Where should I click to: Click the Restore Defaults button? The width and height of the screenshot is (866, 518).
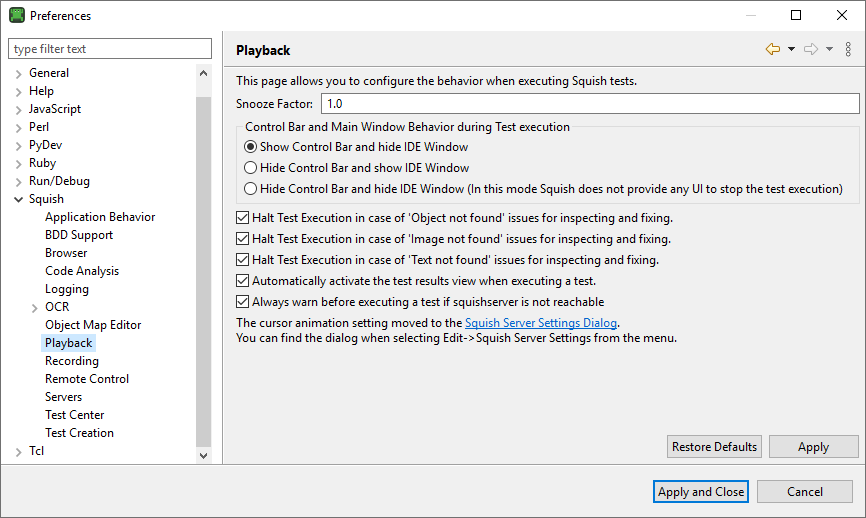click(x=714, y=447)
